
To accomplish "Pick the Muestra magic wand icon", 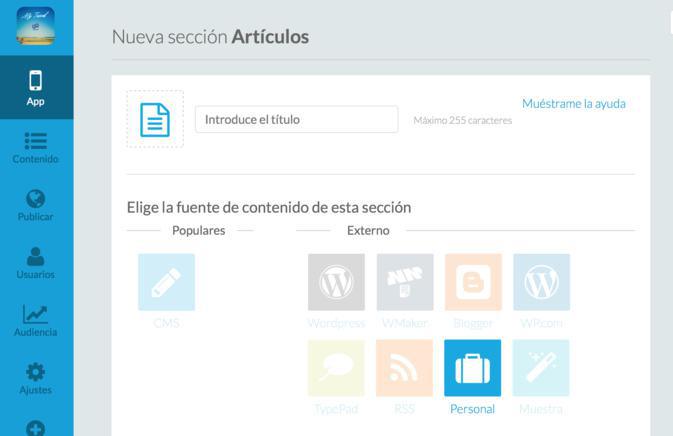I will coord(541,368).
